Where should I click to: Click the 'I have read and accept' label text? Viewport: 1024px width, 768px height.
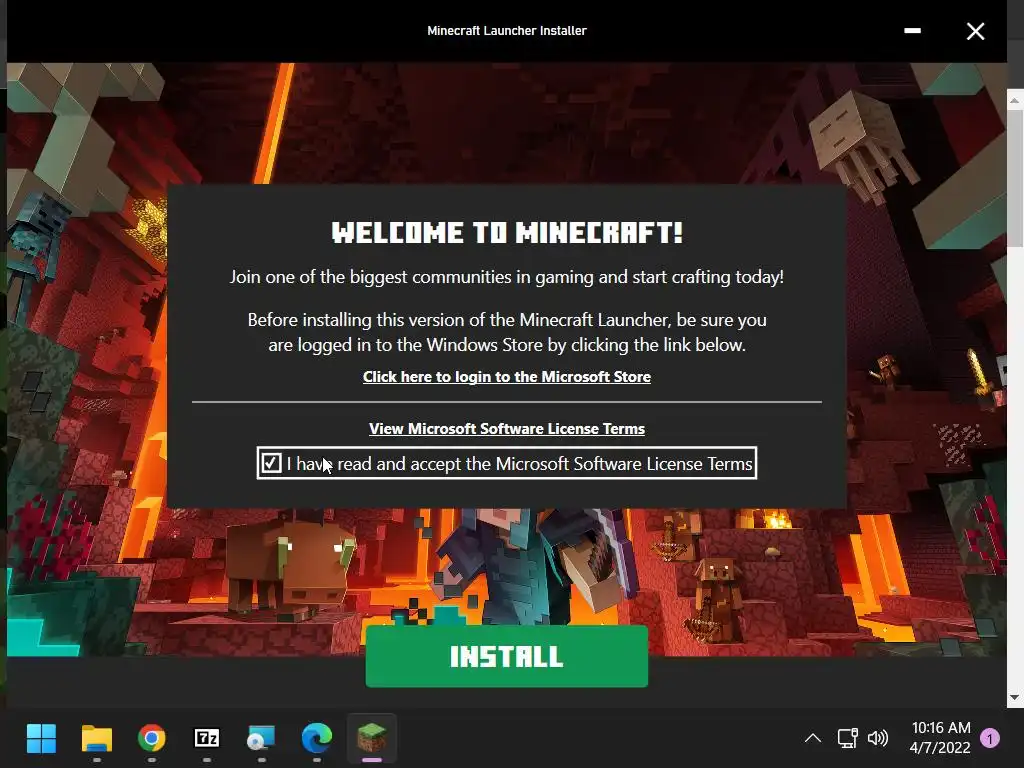click(x=520, y=464)
